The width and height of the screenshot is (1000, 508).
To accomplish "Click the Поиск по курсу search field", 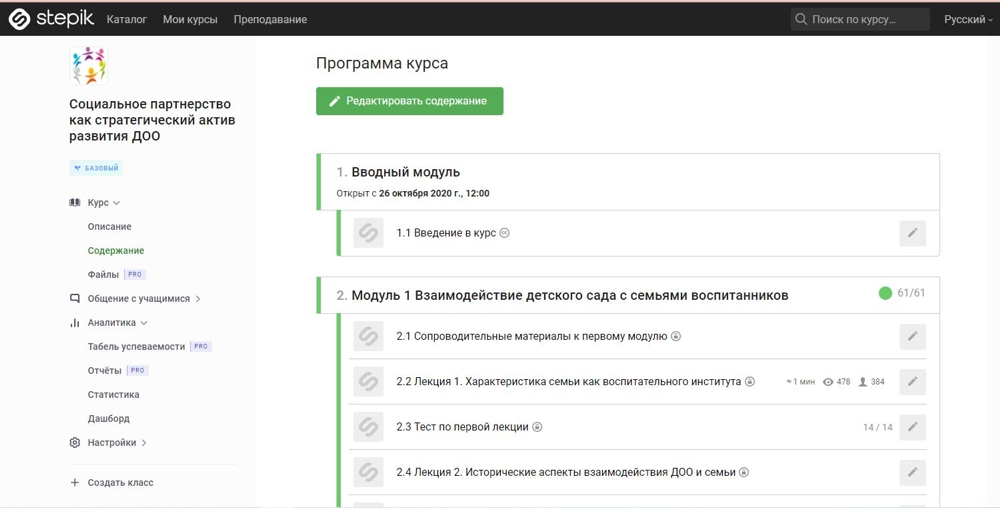I will pyautogui.click(x=866, y=19).
